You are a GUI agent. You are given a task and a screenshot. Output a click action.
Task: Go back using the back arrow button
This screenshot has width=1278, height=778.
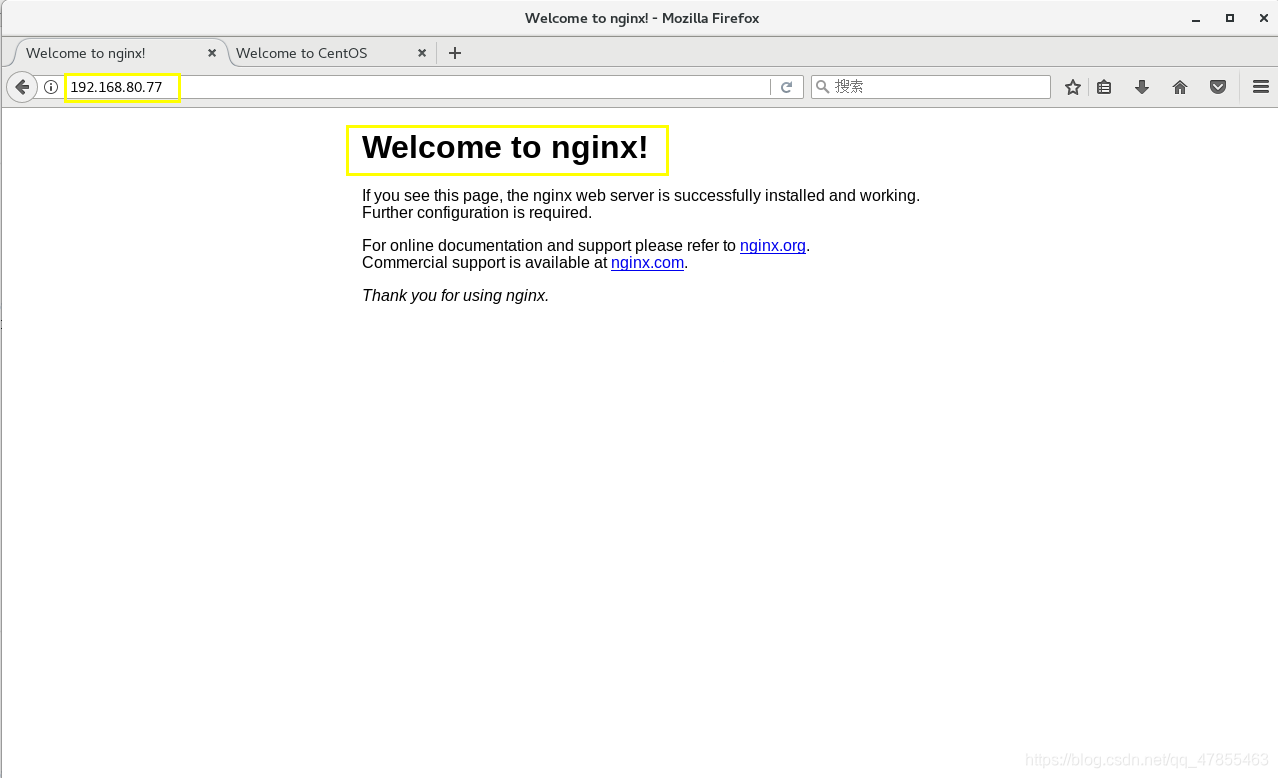point(22,87)
